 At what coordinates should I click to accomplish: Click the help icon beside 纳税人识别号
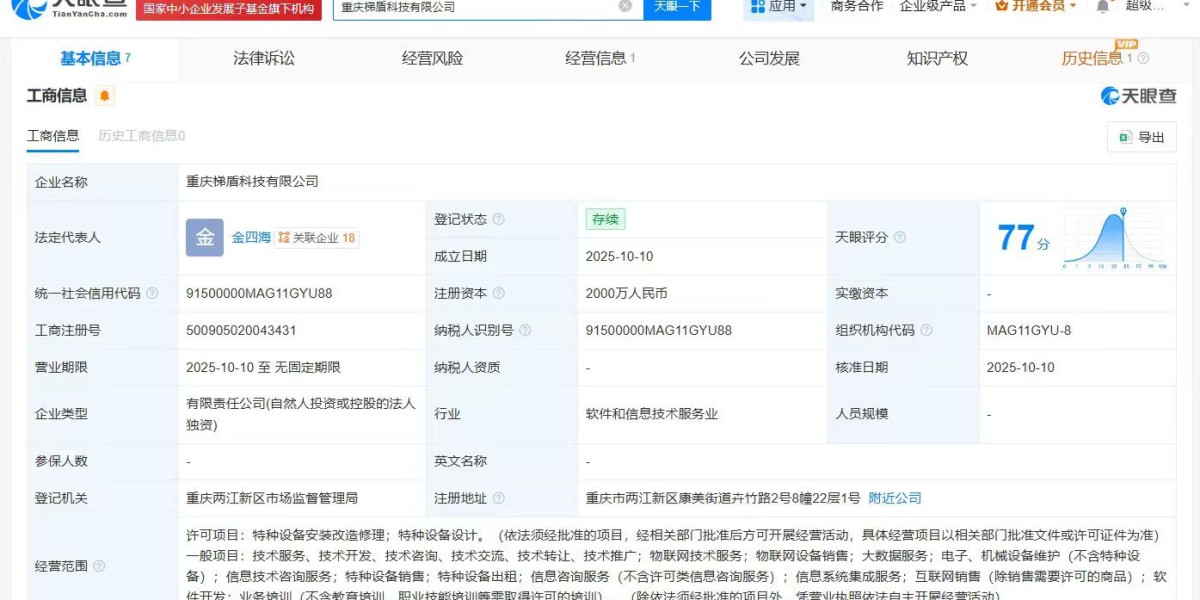tap(525, 331)
